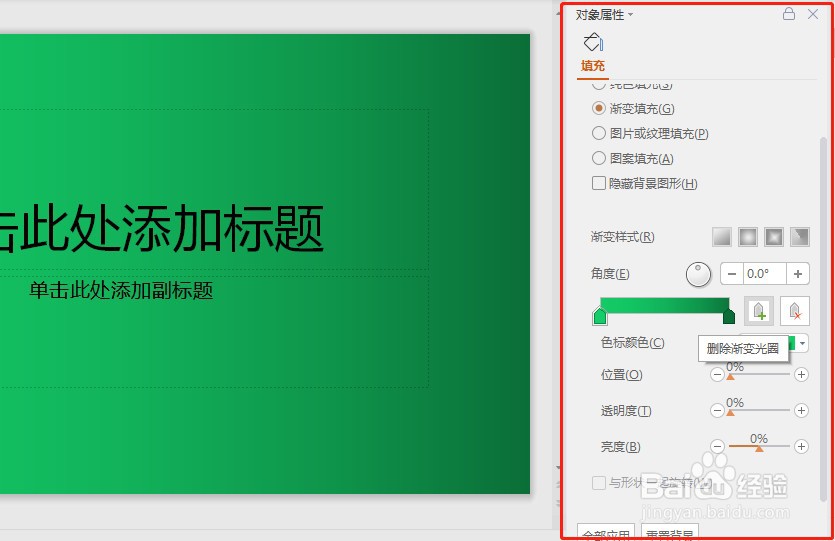This screenshot has height=541, width=835.
Task: Decrease 位置 with its minus button
Action: [717, 375]
